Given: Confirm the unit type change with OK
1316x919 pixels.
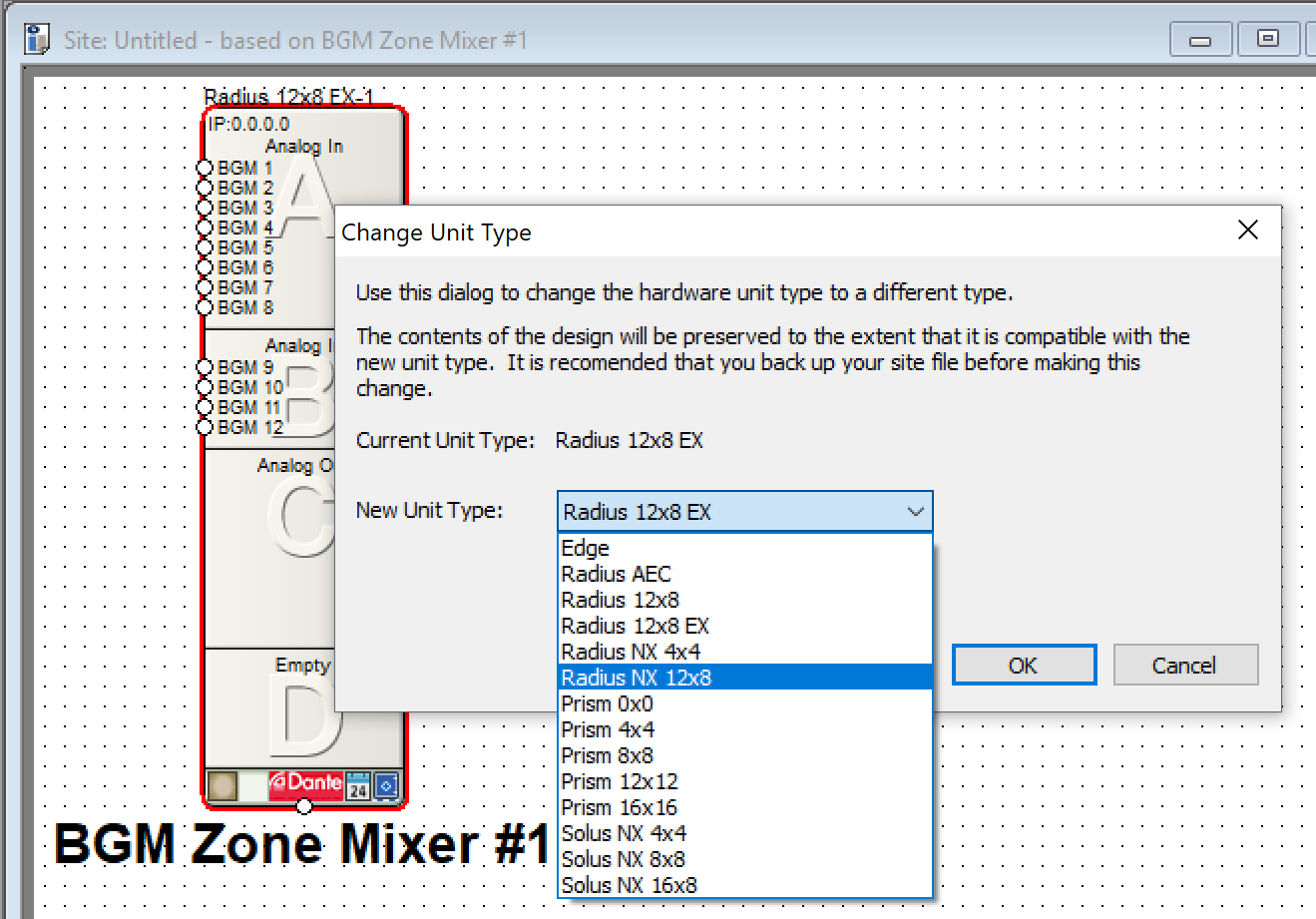Looking at the screenshot, I should [1024, 665].
